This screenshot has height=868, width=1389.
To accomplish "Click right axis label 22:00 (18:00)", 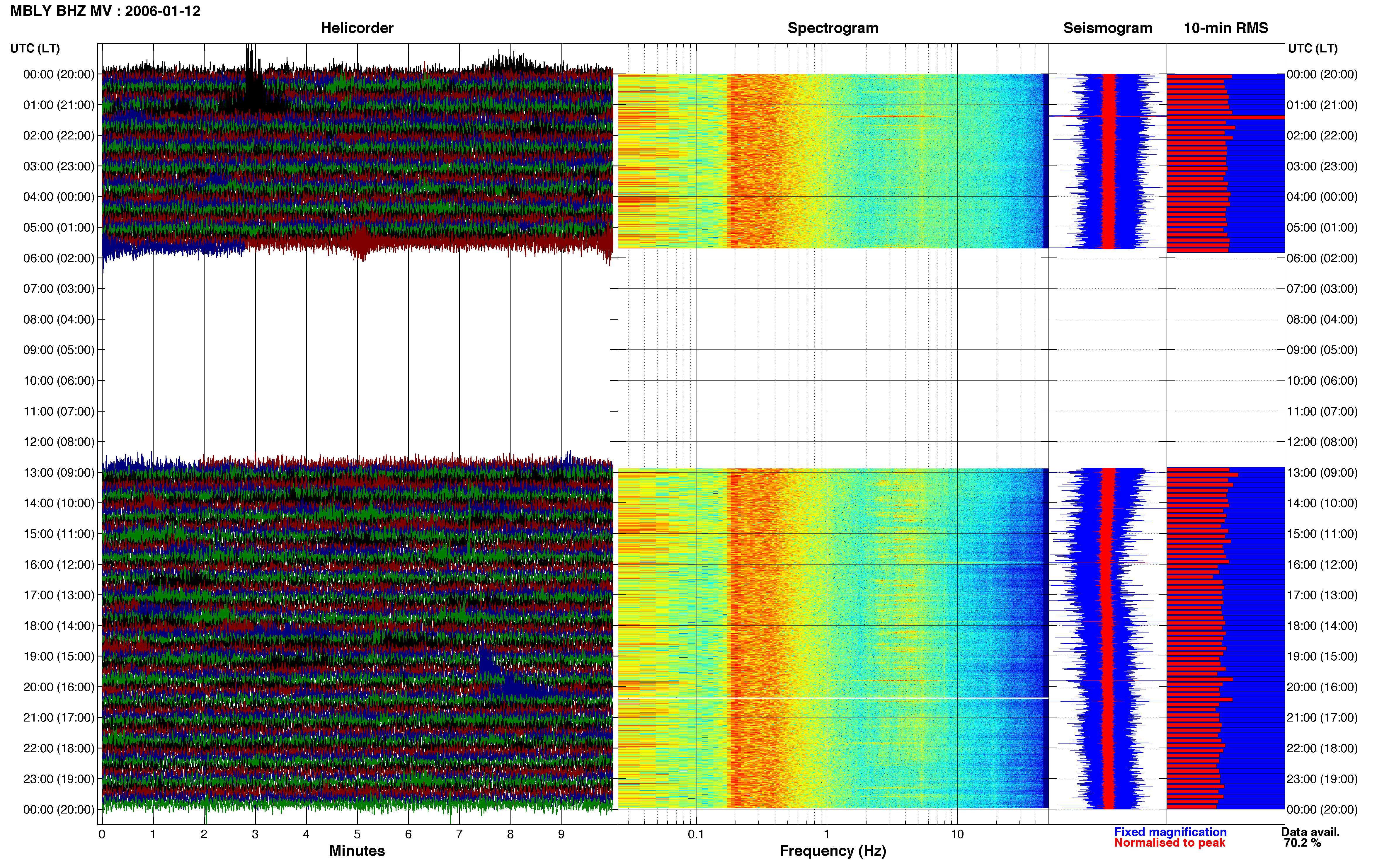I will tap(1322, 748).
